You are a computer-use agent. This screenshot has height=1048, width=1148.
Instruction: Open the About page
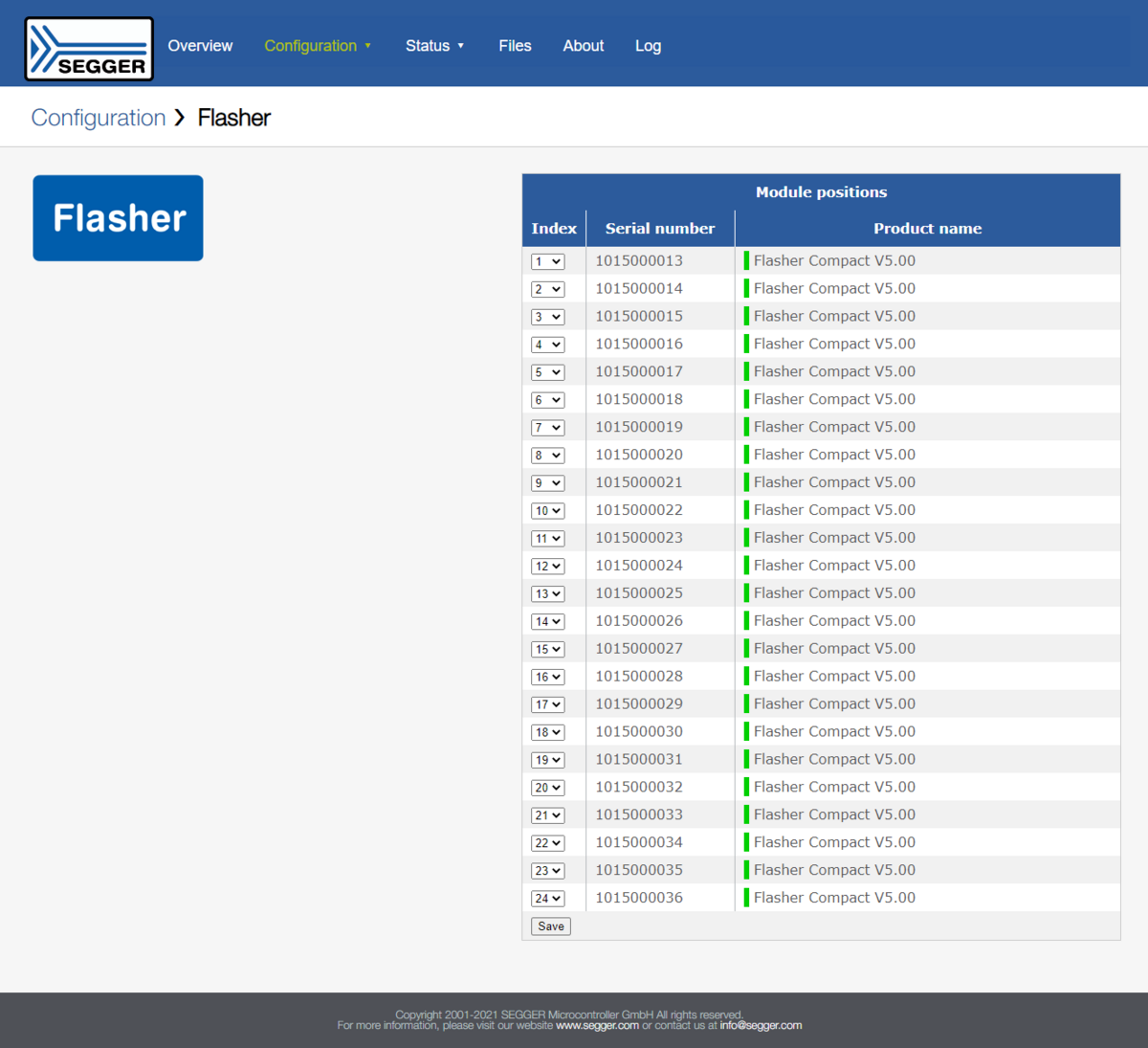click(583, 46)
